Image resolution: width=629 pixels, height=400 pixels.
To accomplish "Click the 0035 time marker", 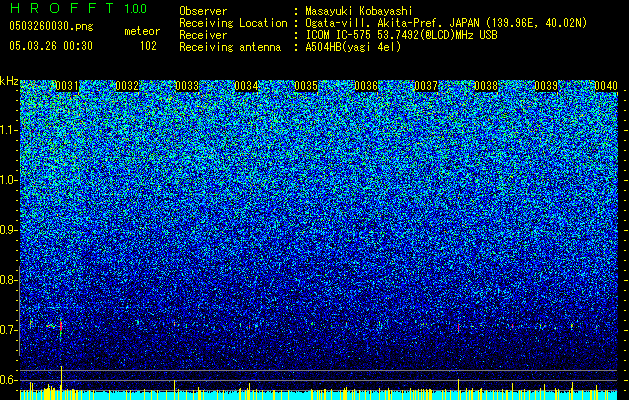I will (x=306, y=86).
